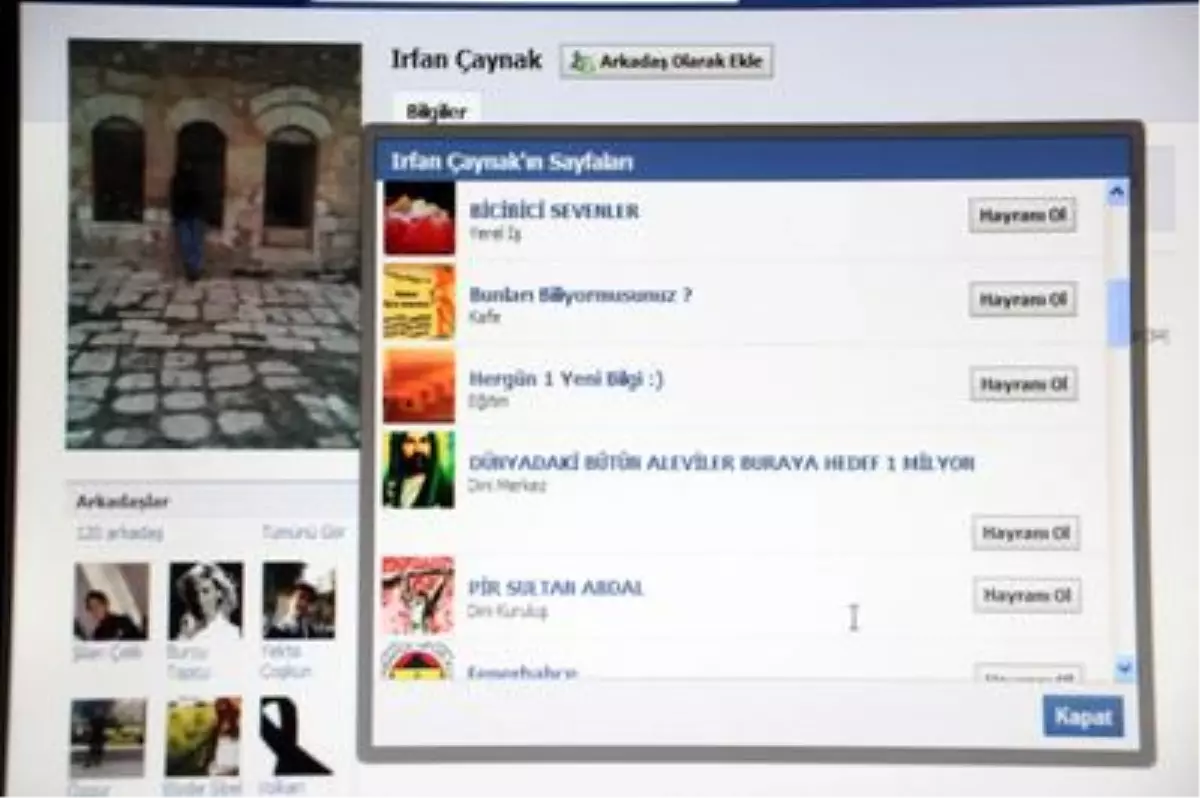
Task: Click the Fenerbahçe page logo icon
Action: (418, 662)
